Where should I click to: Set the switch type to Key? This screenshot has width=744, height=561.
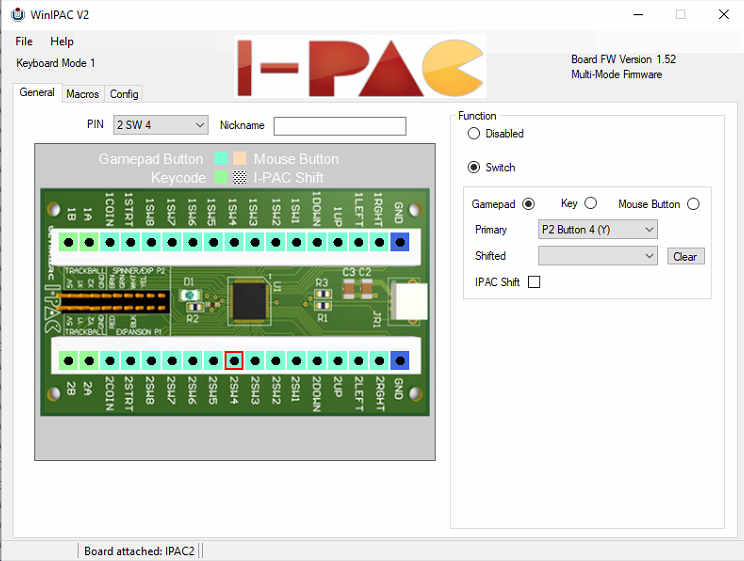click(590, 203)
